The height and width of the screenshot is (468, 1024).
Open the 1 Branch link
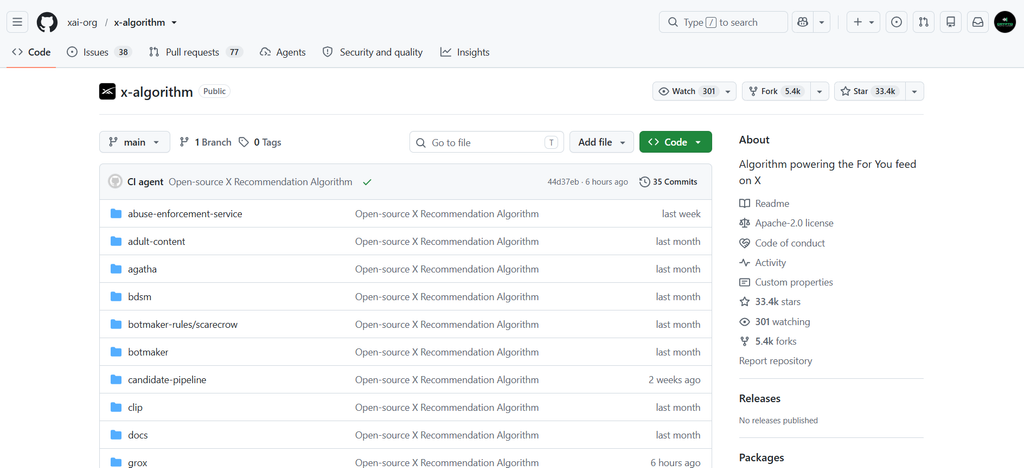click(205, 142)
